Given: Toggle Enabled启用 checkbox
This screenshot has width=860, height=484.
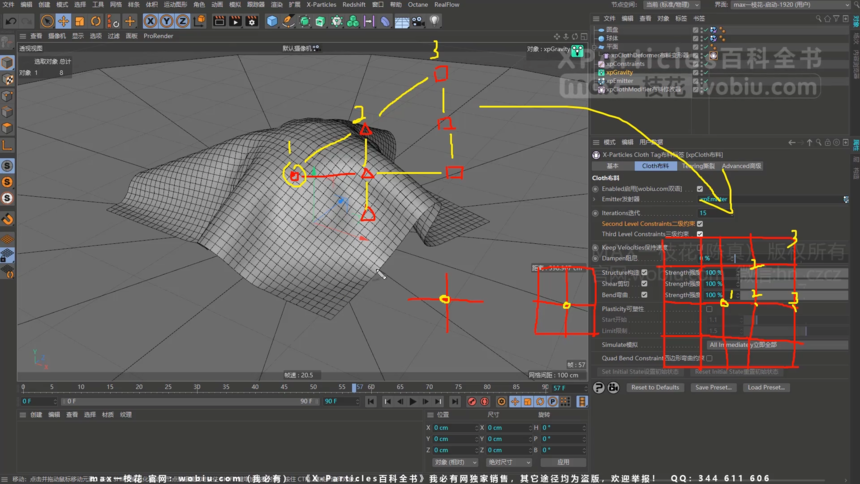Looking at the screenshot, I should coord(700,189).
